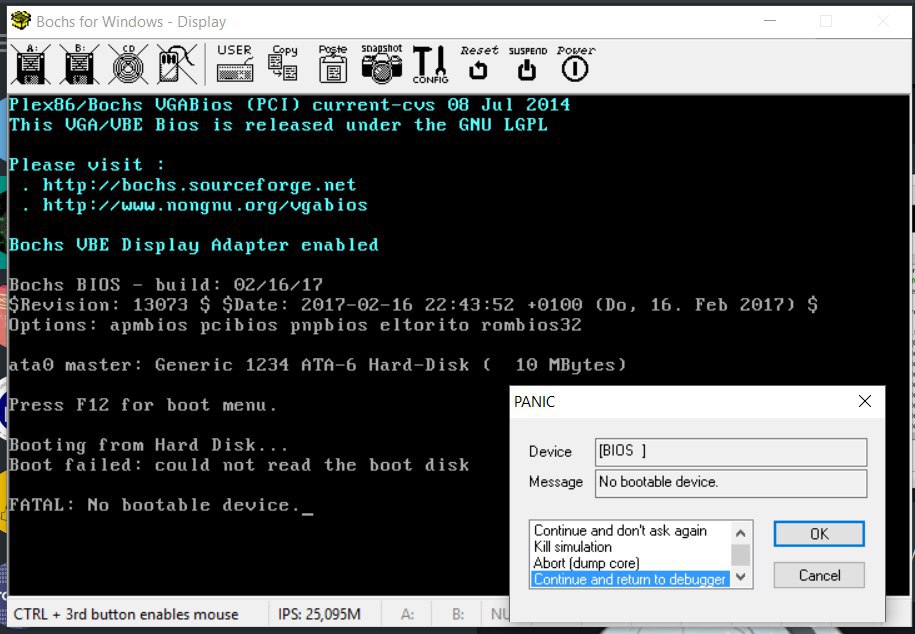Click "CTRL + 3rd button enables mouse" text

tap(126, 614)
